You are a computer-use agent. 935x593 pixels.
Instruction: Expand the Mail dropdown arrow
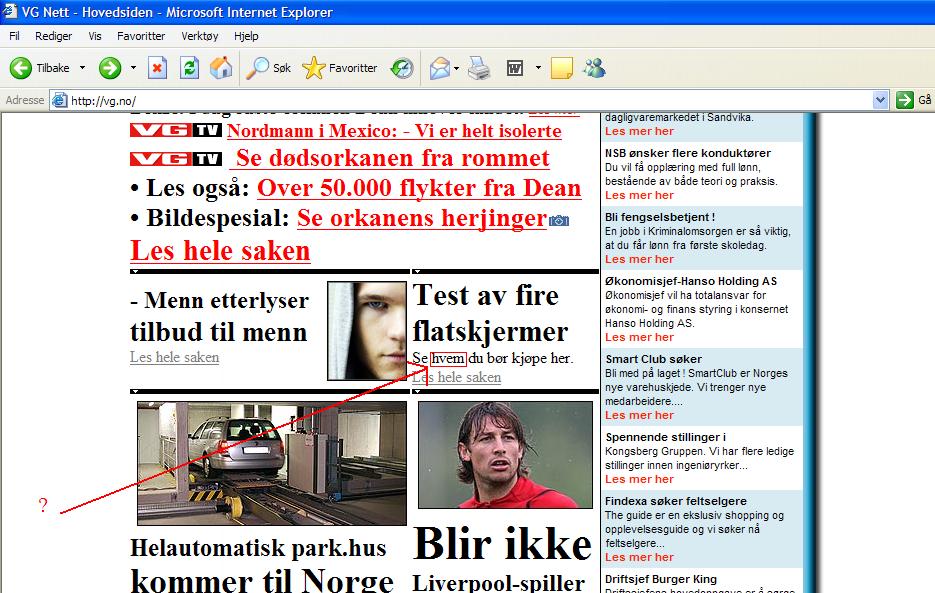pyautogui.click(x=456, y=68)
